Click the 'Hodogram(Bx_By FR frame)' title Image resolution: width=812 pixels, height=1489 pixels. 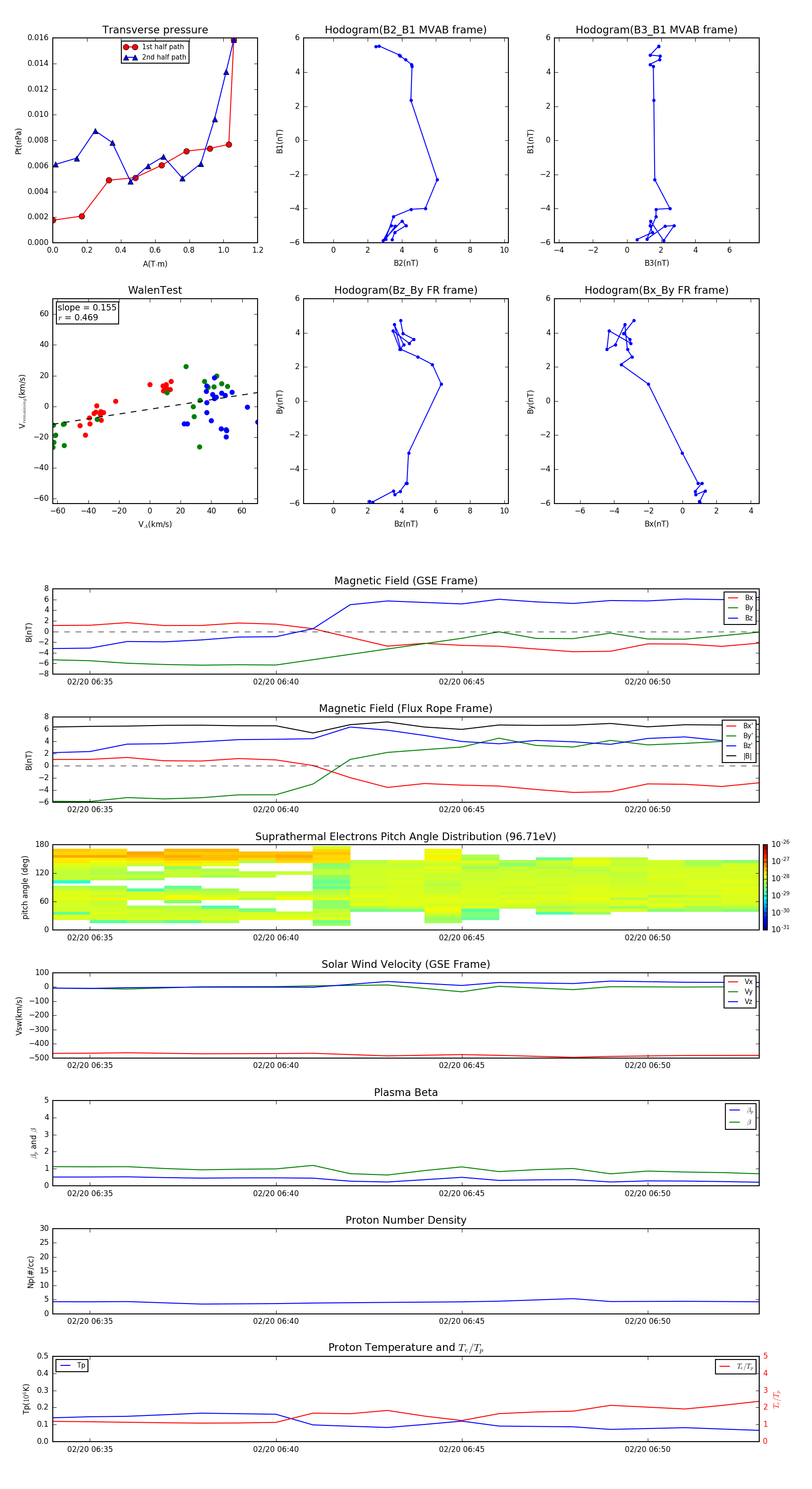coord(656,290)
